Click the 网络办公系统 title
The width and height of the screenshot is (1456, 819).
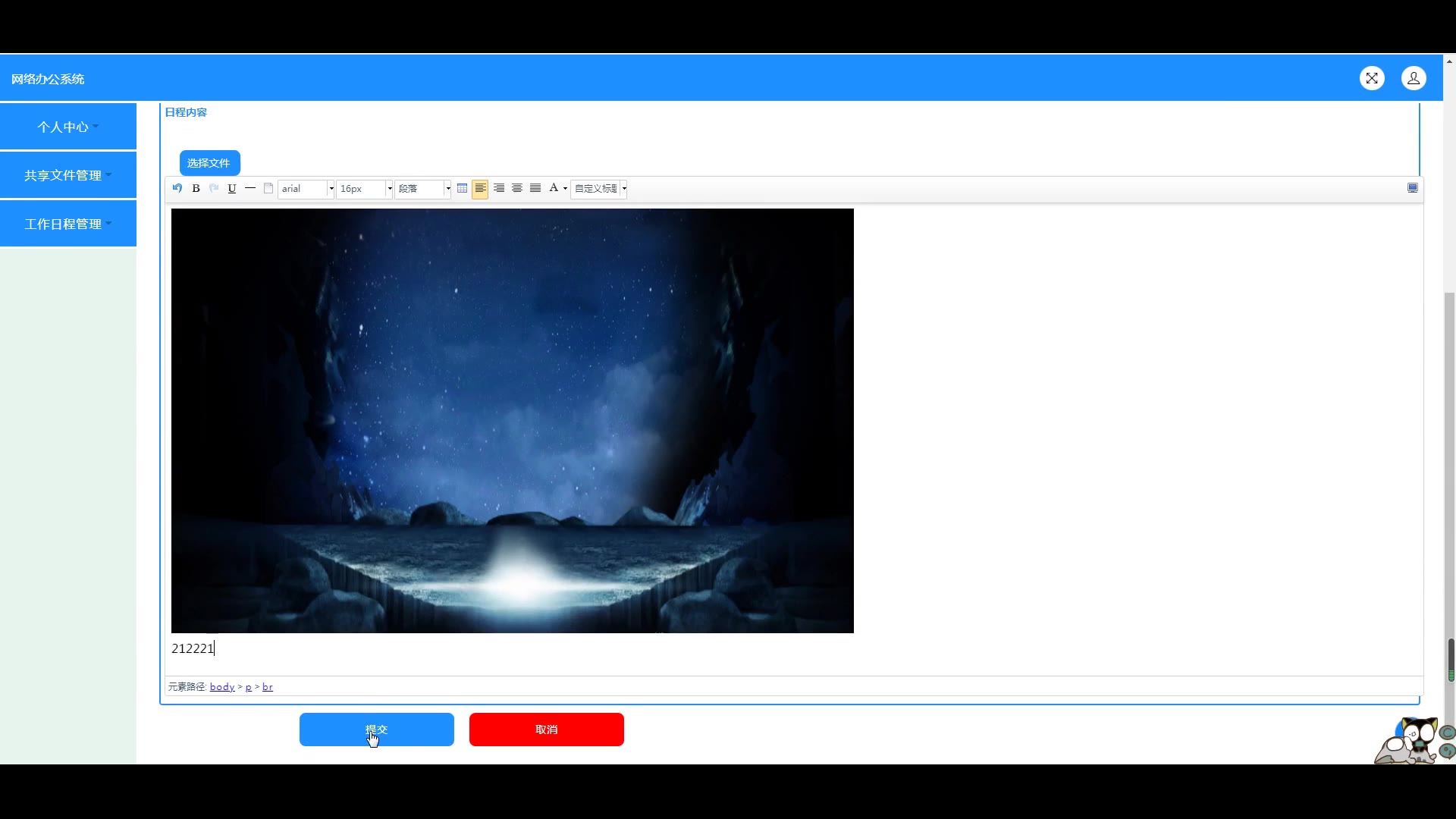point(48,79)
